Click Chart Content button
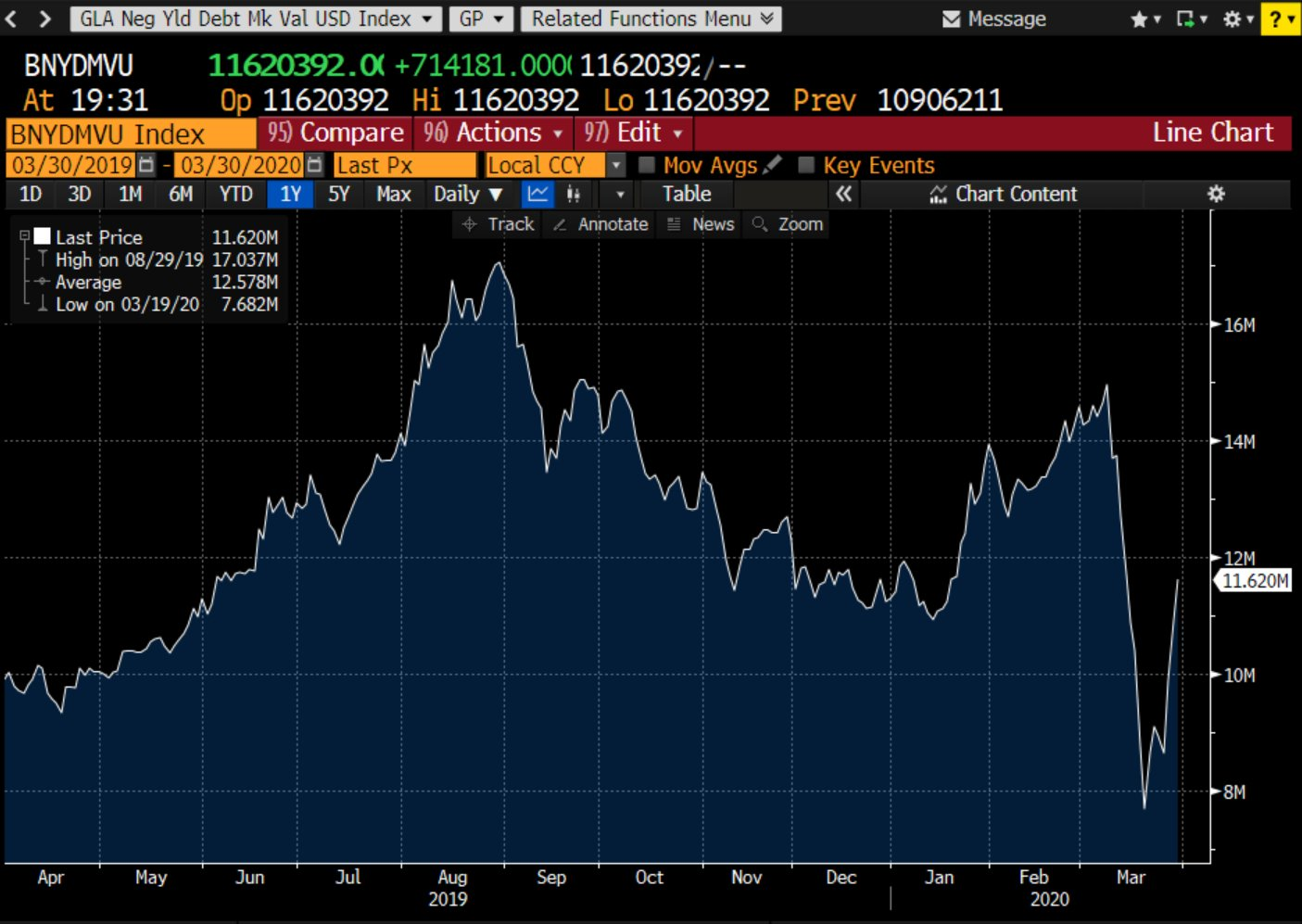Screen dimensions: 1302x924 coord(1004,194)
